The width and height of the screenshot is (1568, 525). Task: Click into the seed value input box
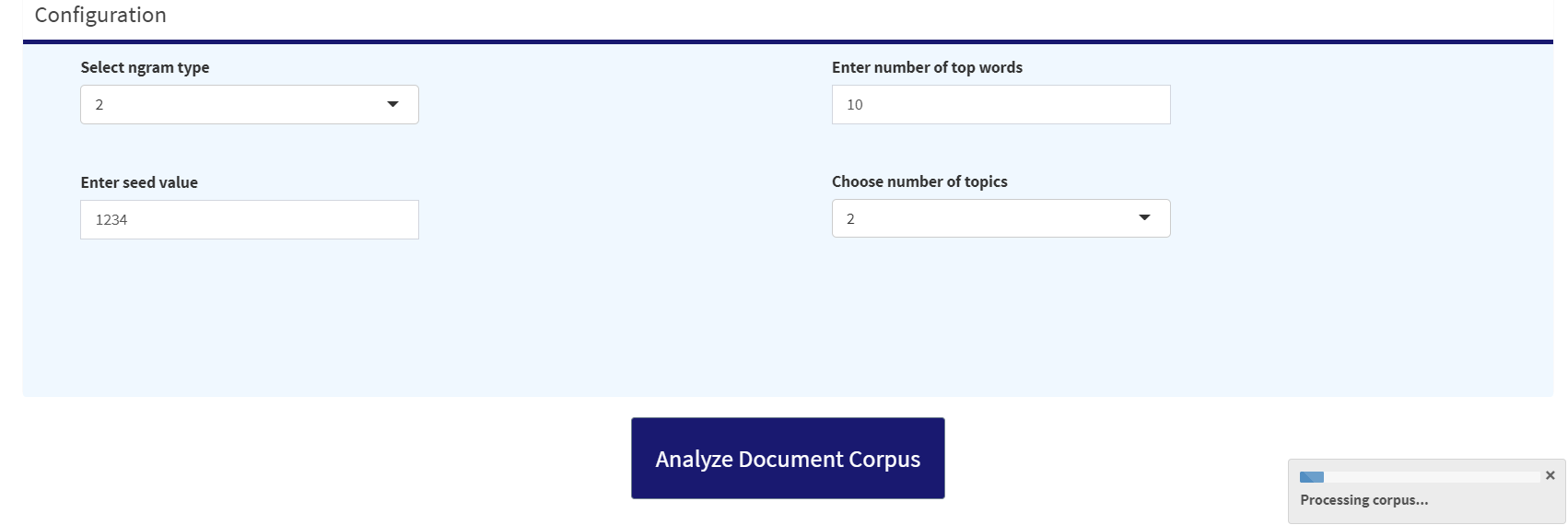pos(249,220)
